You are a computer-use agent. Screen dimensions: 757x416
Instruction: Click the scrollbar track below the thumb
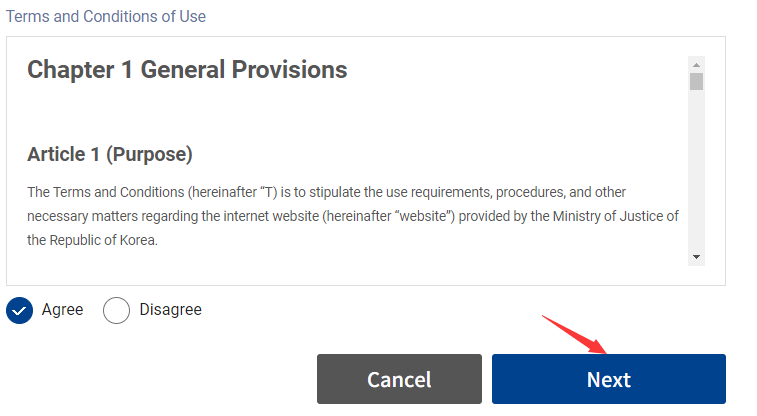(696, 170)
